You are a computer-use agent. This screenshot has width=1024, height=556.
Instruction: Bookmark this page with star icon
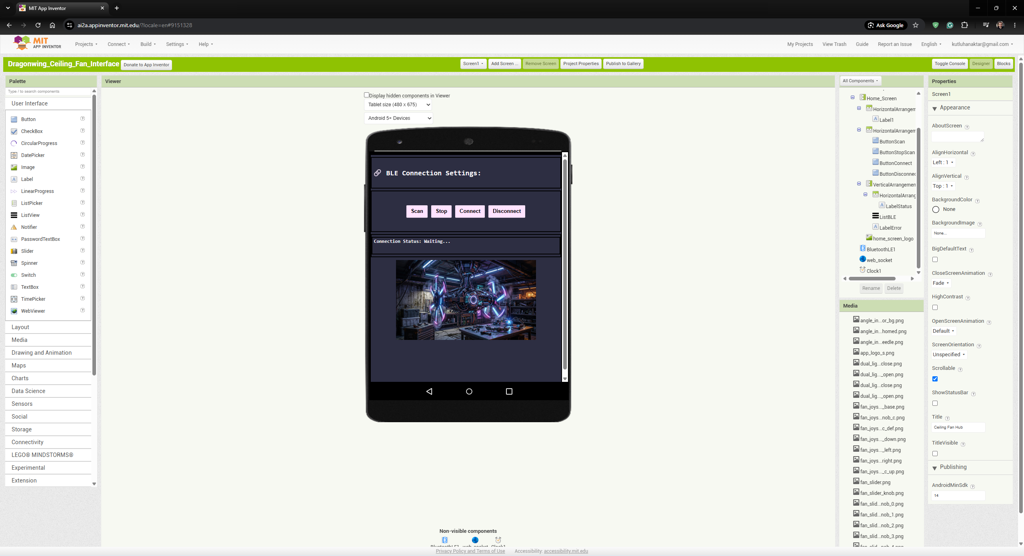(x=916, y=25)
